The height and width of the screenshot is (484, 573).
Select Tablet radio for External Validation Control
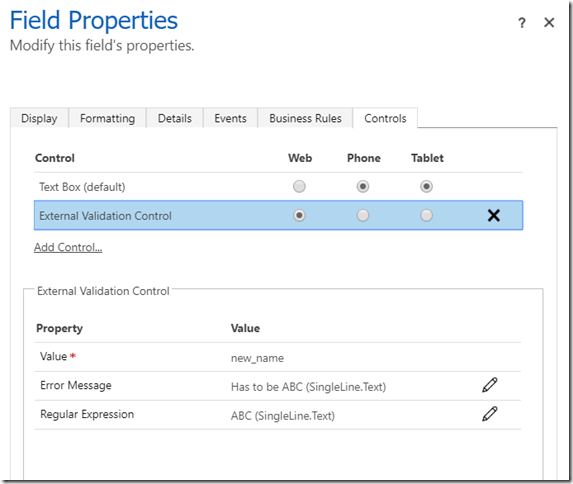(x=426, y=216)
